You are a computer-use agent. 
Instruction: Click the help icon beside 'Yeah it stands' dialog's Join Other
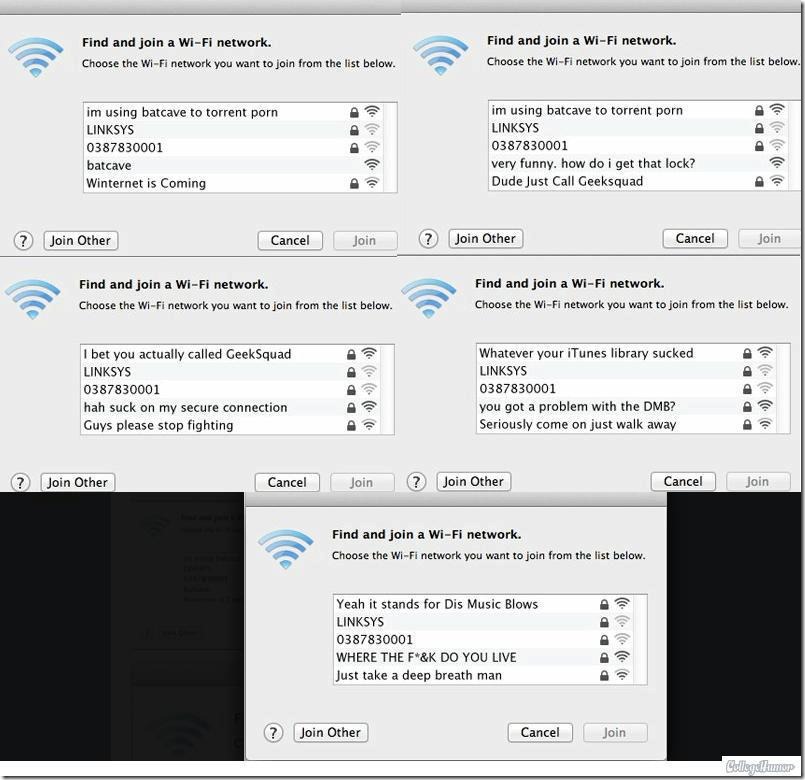[x=273, y=733]
